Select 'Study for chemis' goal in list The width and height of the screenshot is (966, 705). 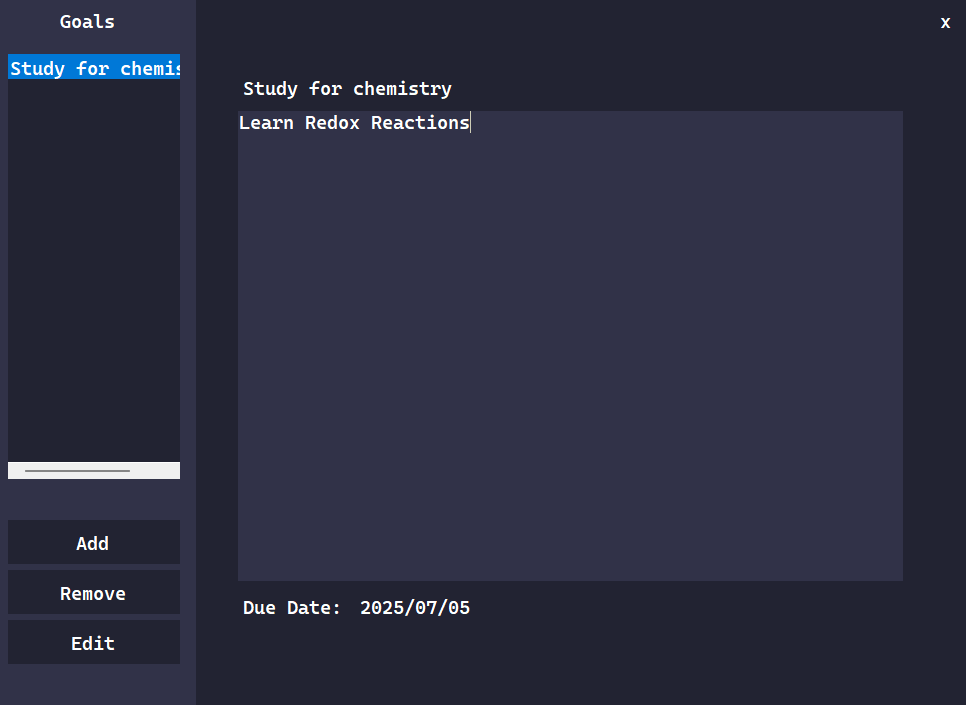(94, 67)
